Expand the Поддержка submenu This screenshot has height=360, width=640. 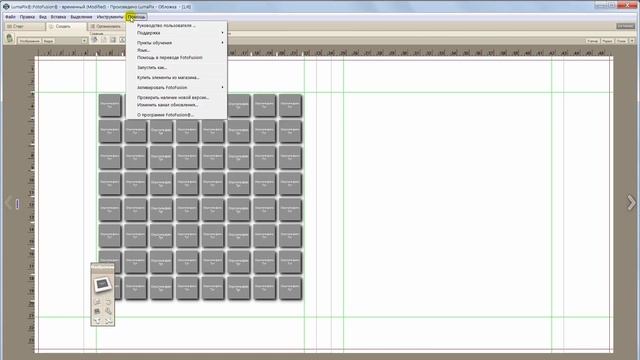[176, 33]
